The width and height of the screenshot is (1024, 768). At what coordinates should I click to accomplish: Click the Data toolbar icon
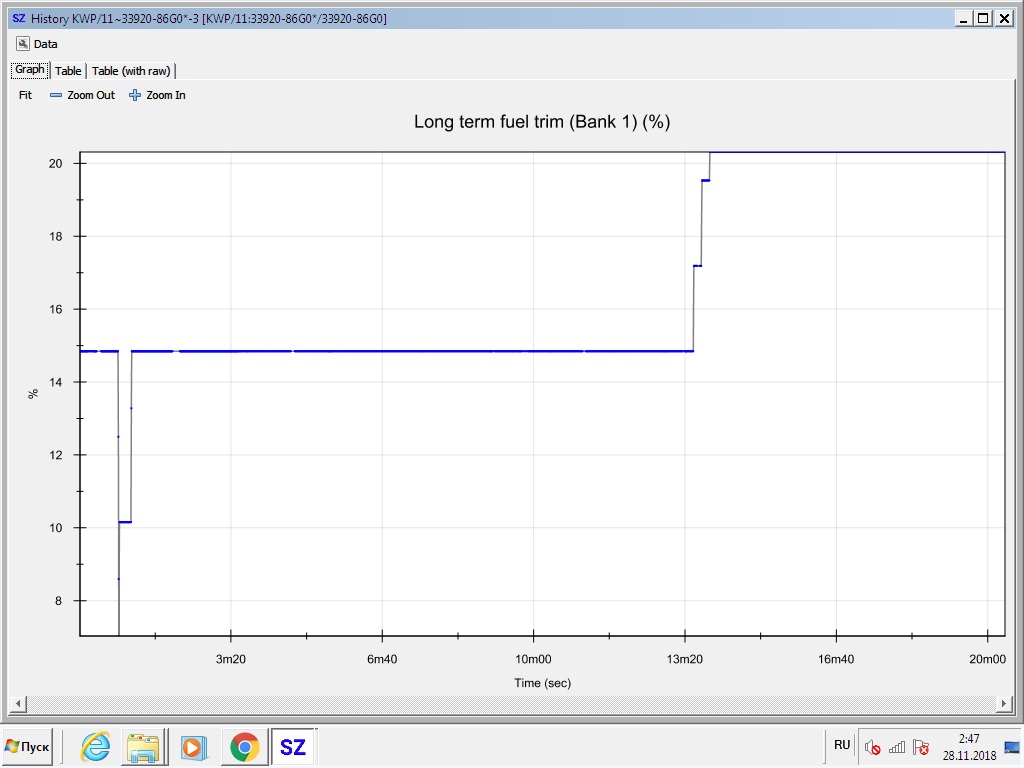click(24, 44)
